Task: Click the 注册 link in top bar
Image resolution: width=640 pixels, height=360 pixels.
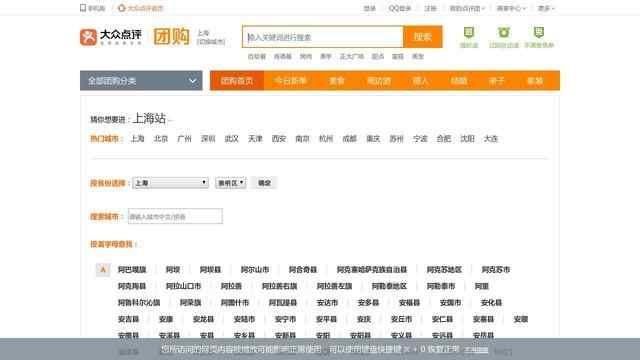Action: [x=430, y=8]
